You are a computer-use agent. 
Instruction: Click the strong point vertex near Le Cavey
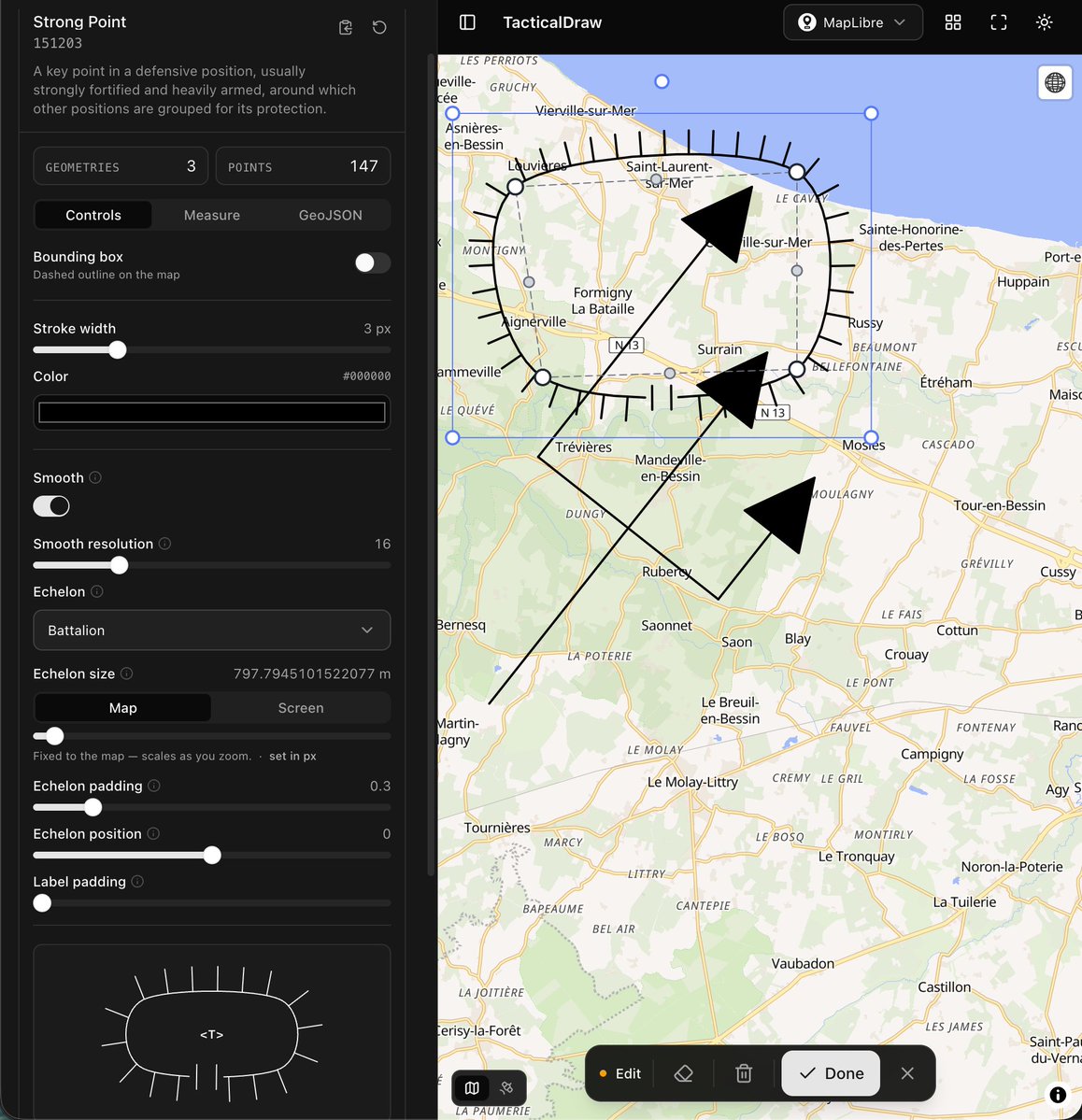(797, 172)
